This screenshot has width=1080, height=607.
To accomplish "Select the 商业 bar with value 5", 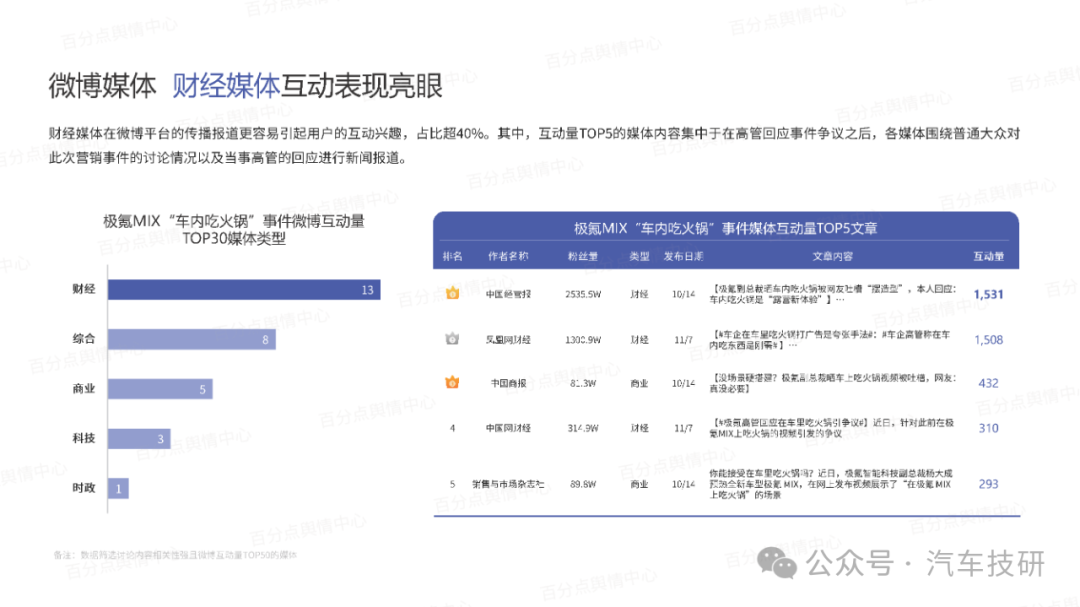I will 160,389.
